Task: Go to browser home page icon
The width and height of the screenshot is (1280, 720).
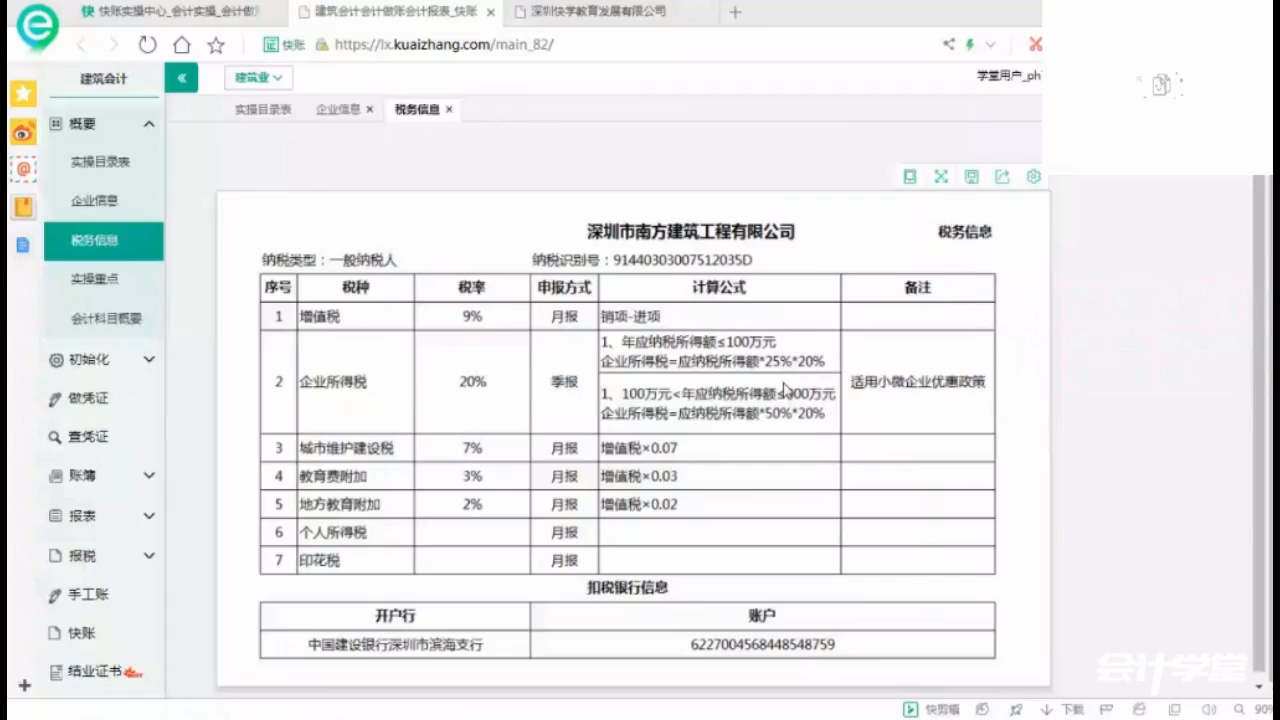Action: pos(181,45)
